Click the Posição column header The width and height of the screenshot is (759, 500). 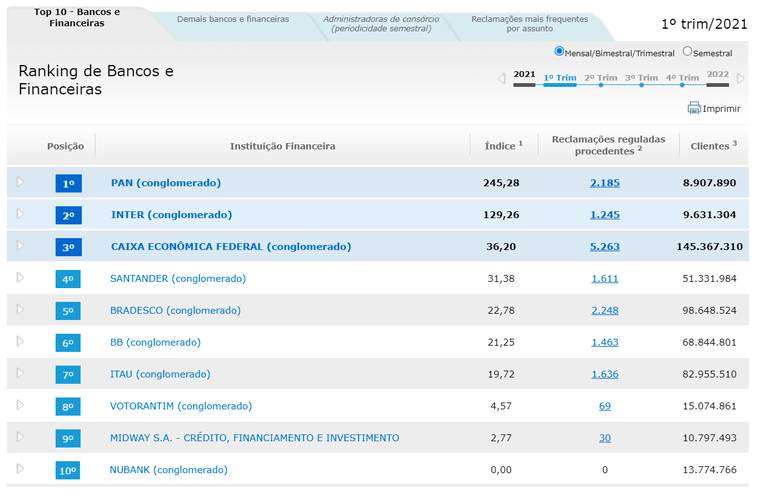point(65,146)
